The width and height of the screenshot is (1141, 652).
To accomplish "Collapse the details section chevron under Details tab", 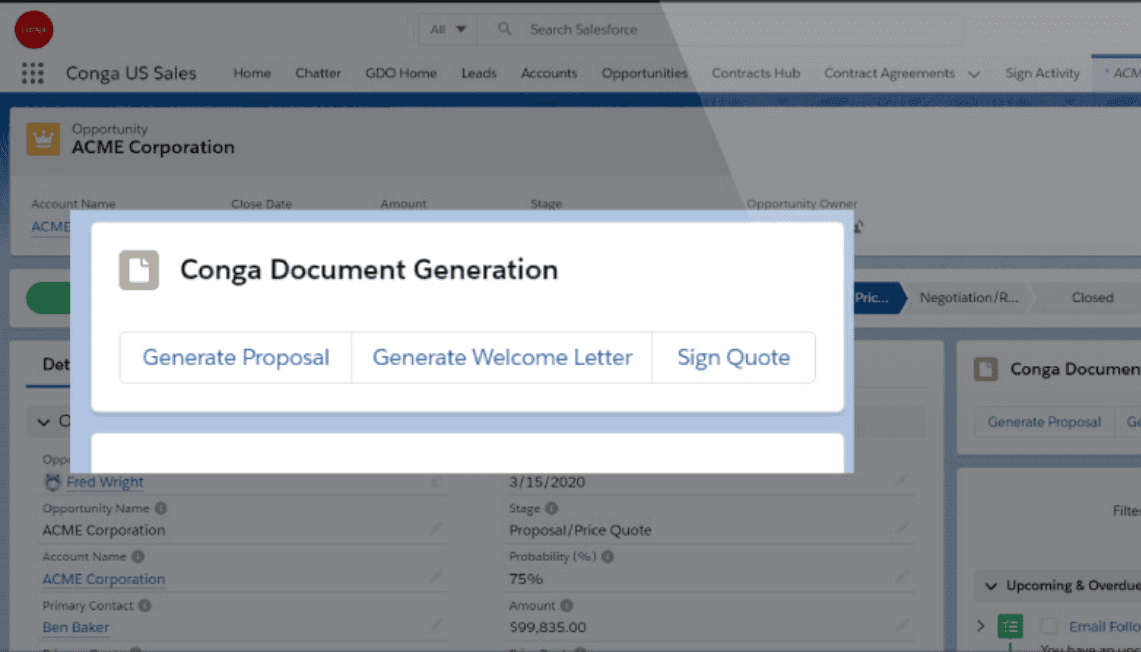I will pyautogui.click(x=43, y=421).
